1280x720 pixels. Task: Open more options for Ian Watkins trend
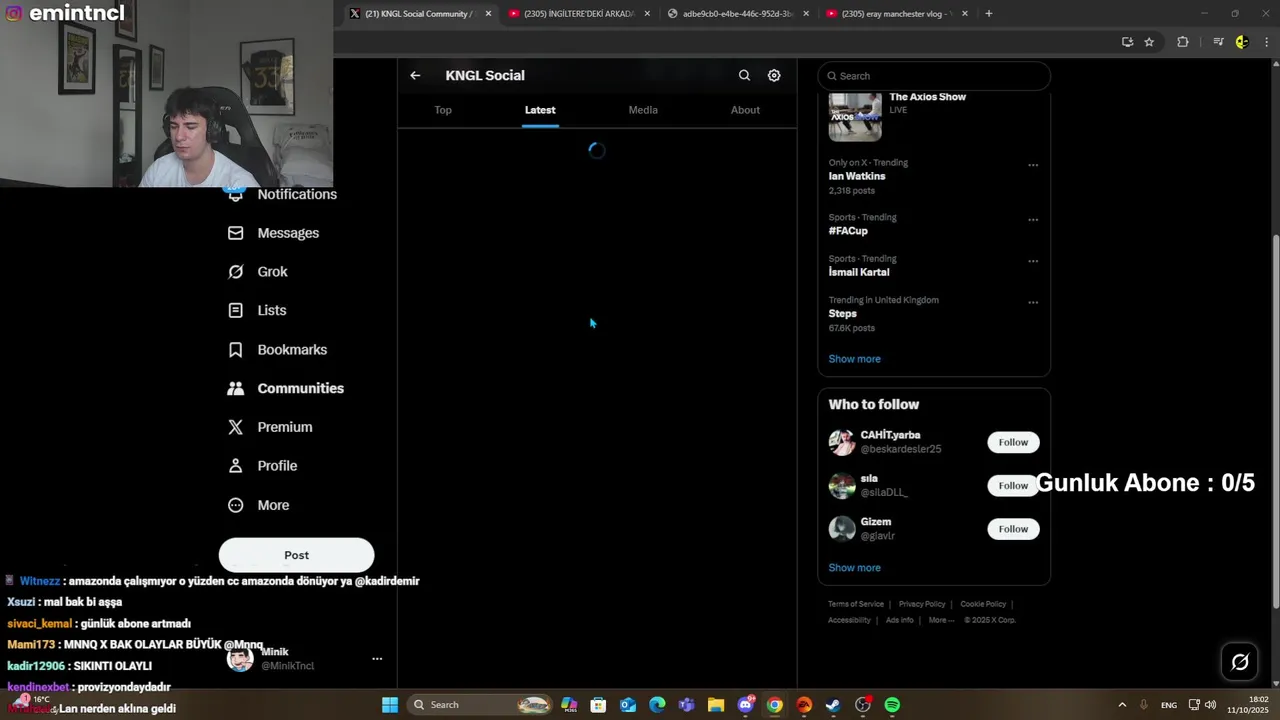pos(1033,165)
